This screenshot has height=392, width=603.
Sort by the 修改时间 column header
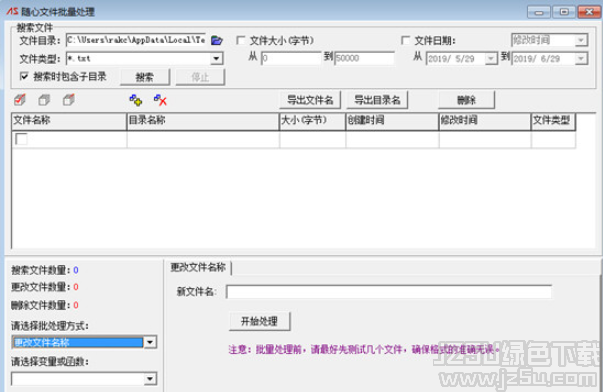coord(485,121)
